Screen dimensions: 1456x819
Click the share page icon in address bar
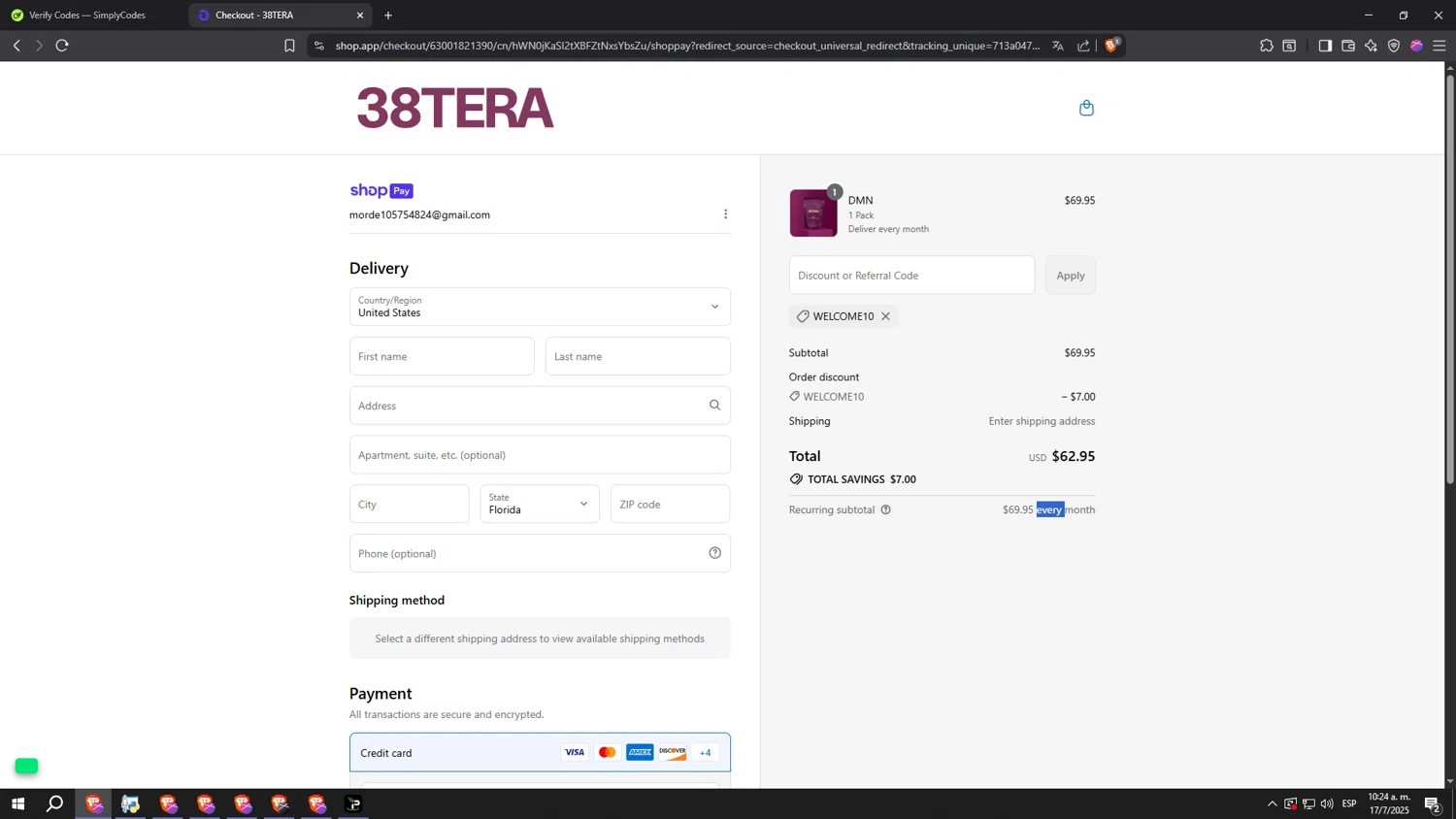1083,46
